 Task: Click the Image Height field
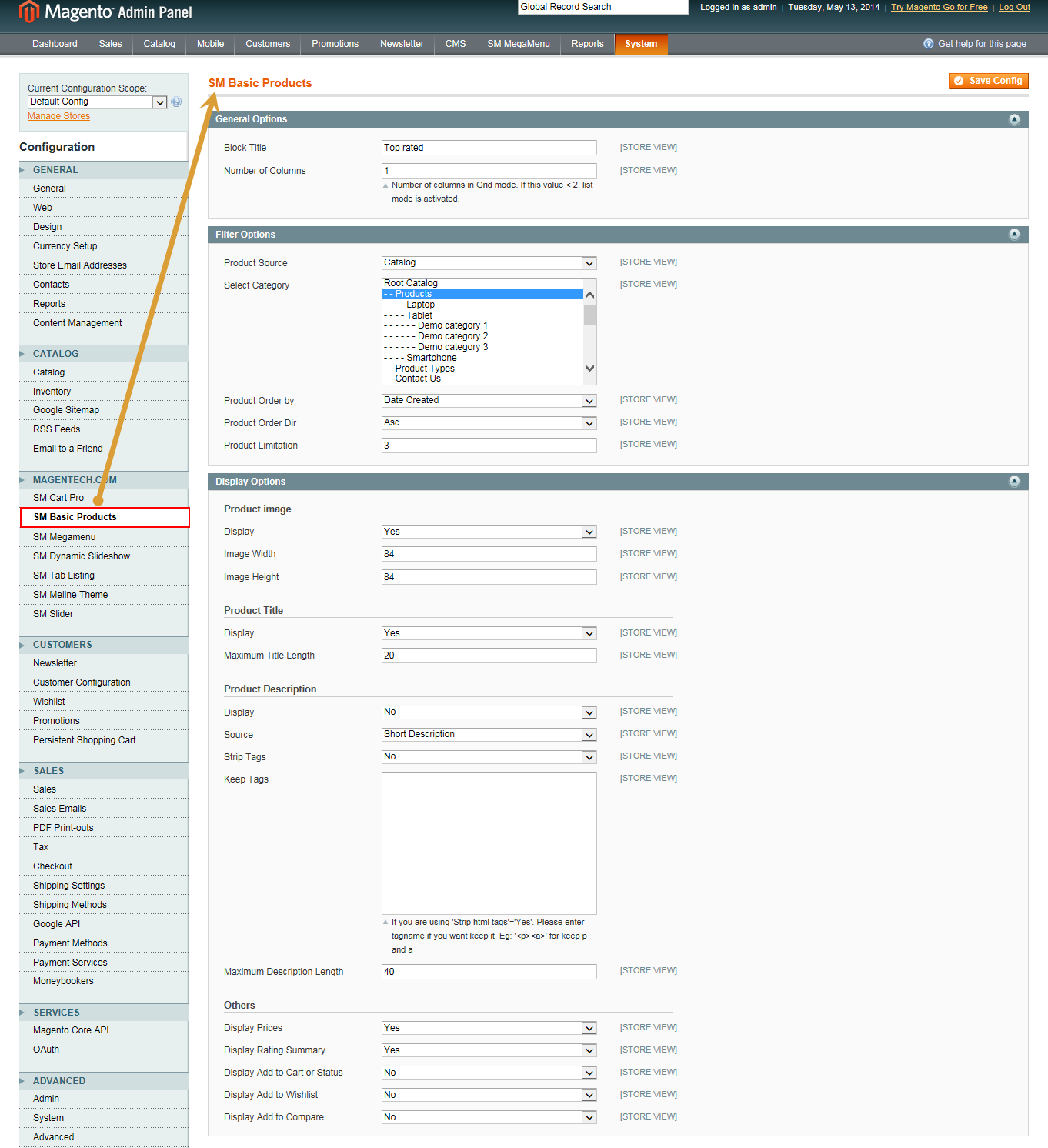(489, 577)
